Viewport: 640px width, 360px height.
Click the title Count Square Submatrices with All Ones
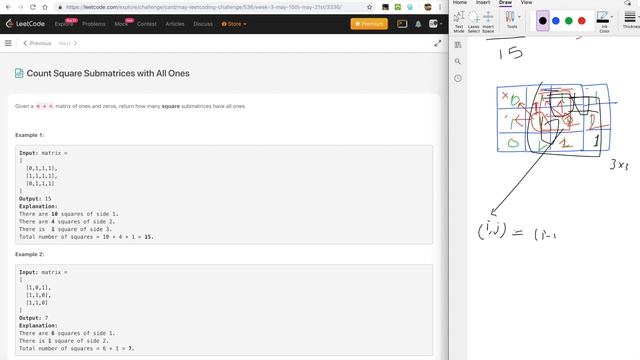tap(108, 73)
